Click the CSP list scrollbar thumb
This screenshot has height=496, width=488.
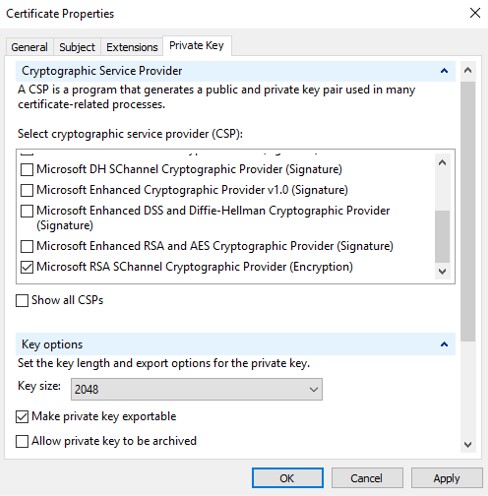point(442,236)
